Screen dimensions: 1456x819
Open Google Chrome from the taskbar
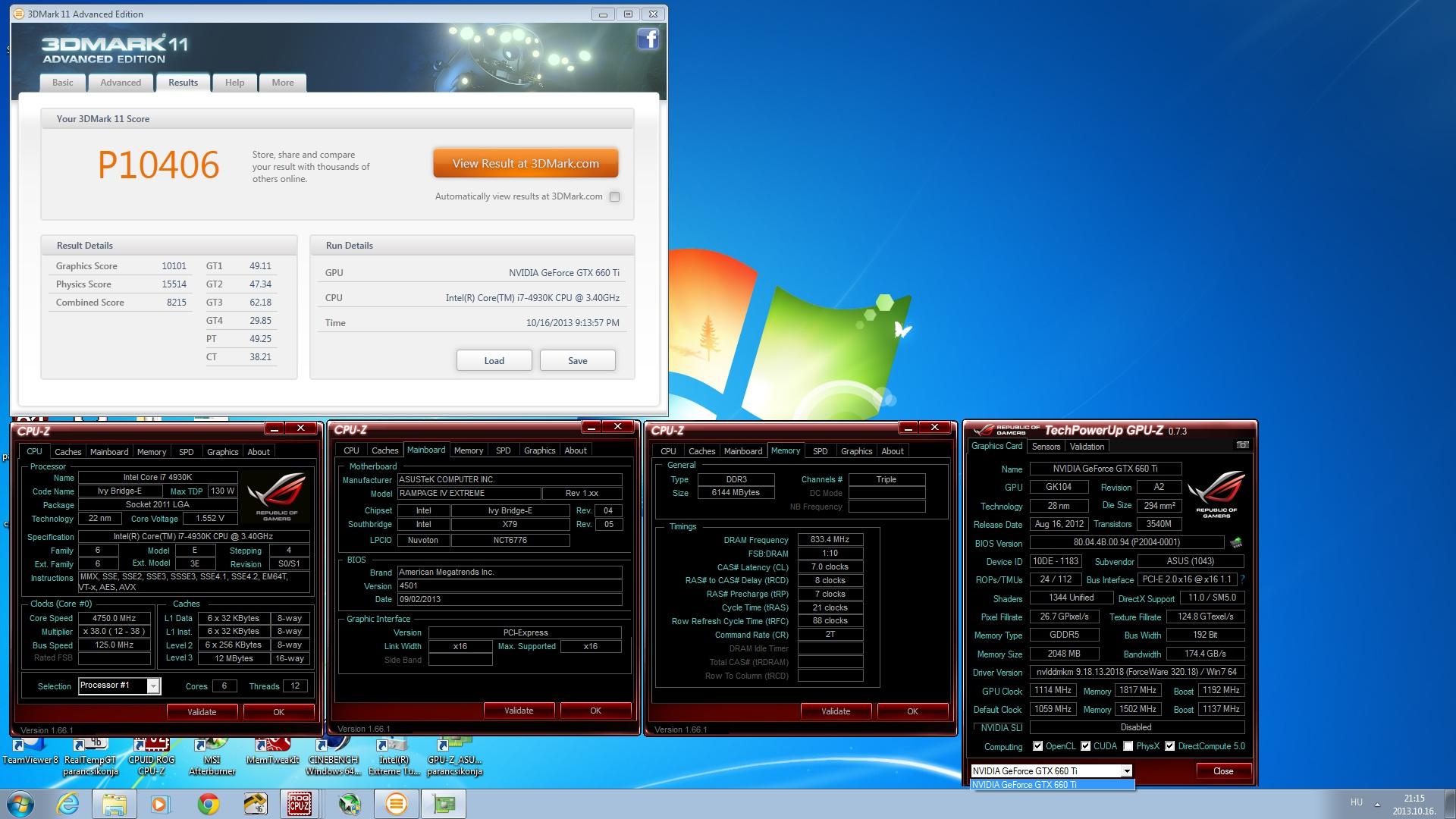point(209,804)
